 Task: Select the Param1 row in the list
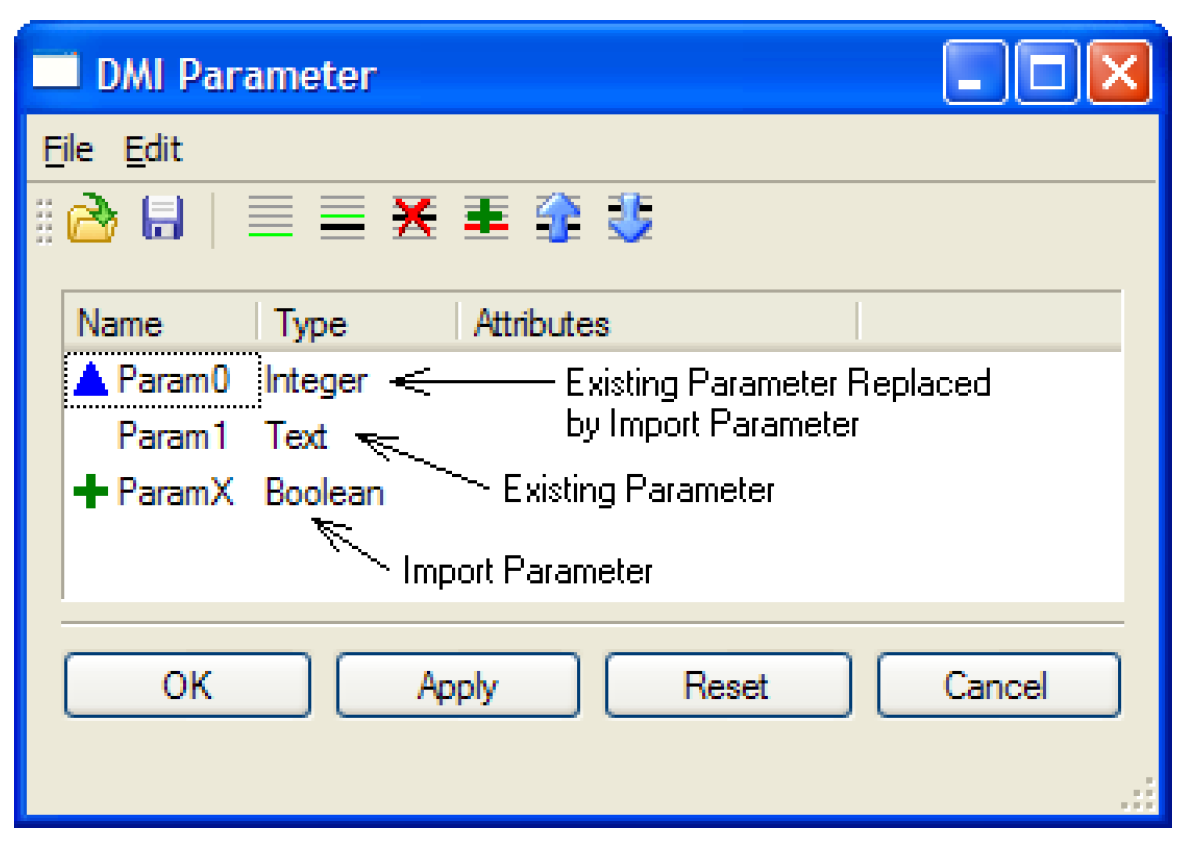(x=173, y=437)
